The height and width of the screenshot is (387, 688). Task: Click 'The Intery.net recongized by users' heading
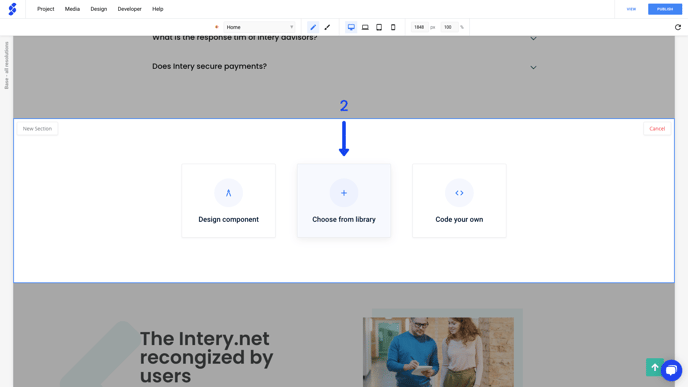pyautogui.click(x=207, y=357)
